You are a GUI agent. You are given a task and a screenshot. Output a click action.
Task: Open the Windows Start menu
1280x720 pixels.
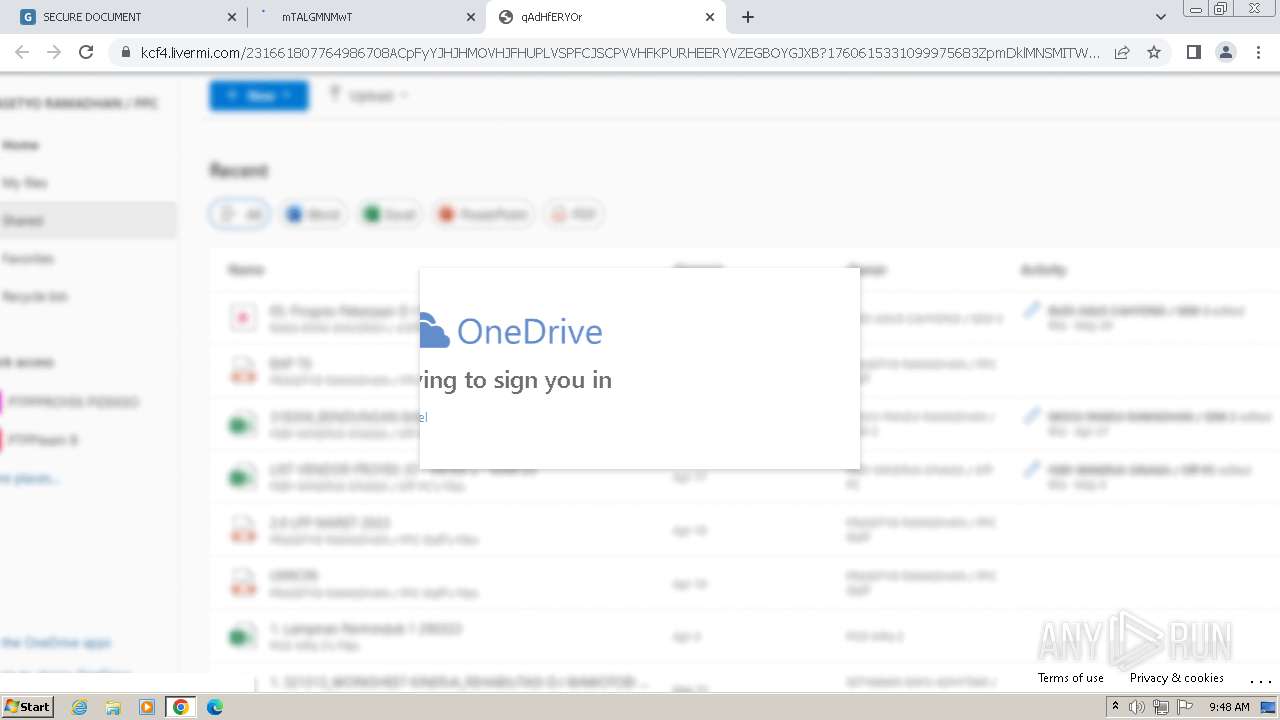(x=27, y=706)
